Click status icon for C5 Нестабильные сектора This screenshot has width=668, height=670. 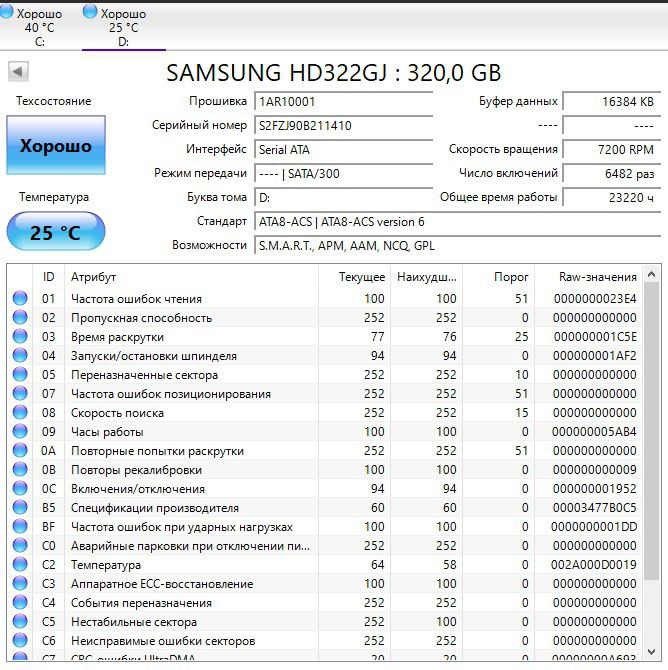click(x=20, y=621)
